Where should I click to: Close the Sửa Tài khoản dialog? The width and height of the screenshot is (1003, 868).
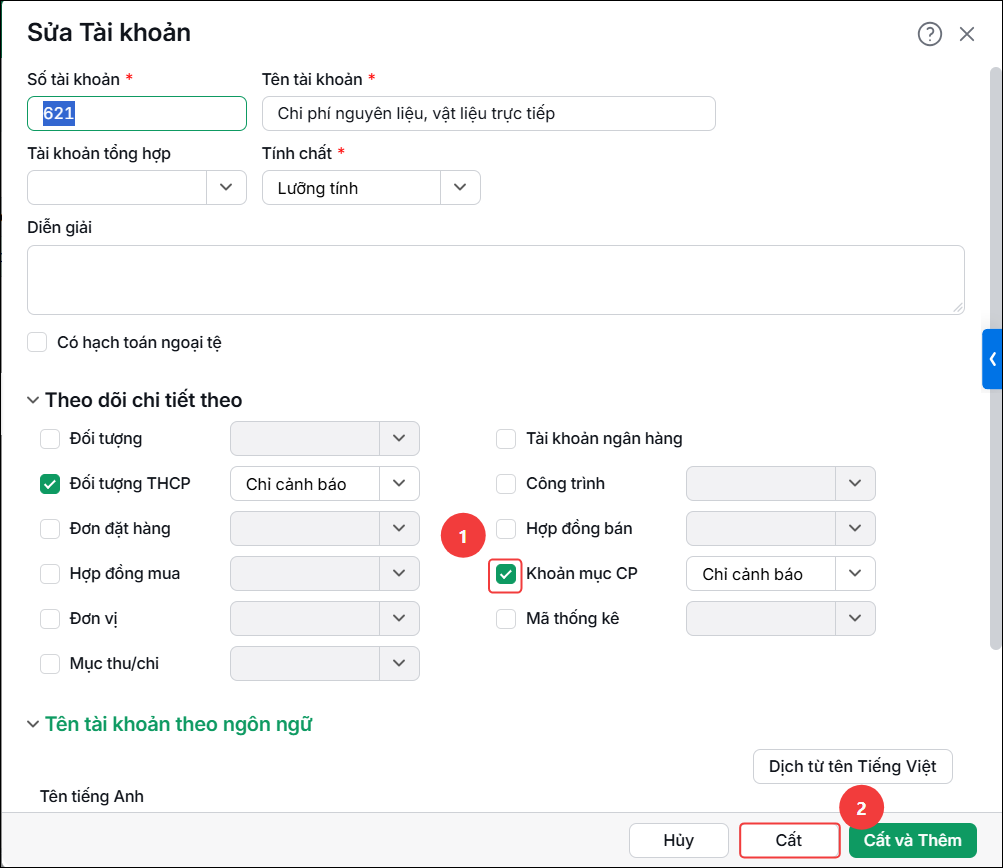tap(967, 34)
